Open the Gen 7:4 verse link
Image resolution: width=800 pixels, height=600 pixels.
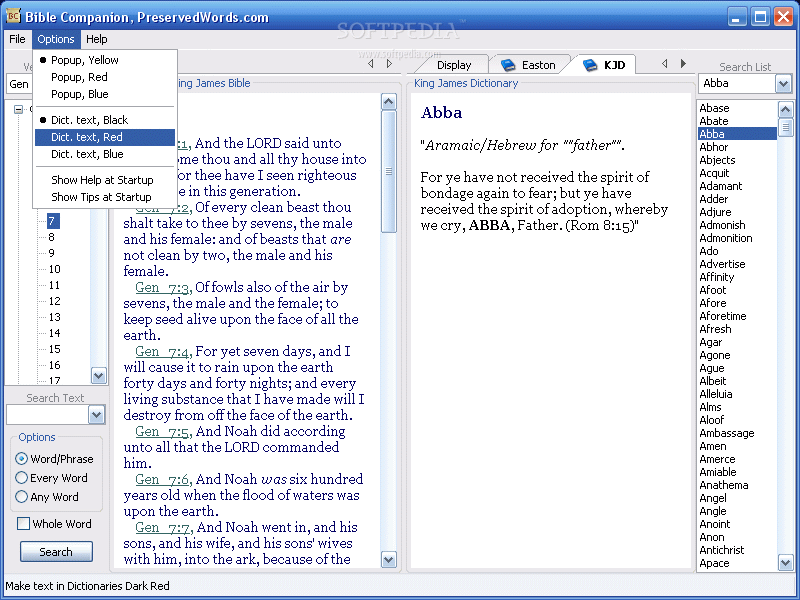pyautogui.click(x=163, y=352)
